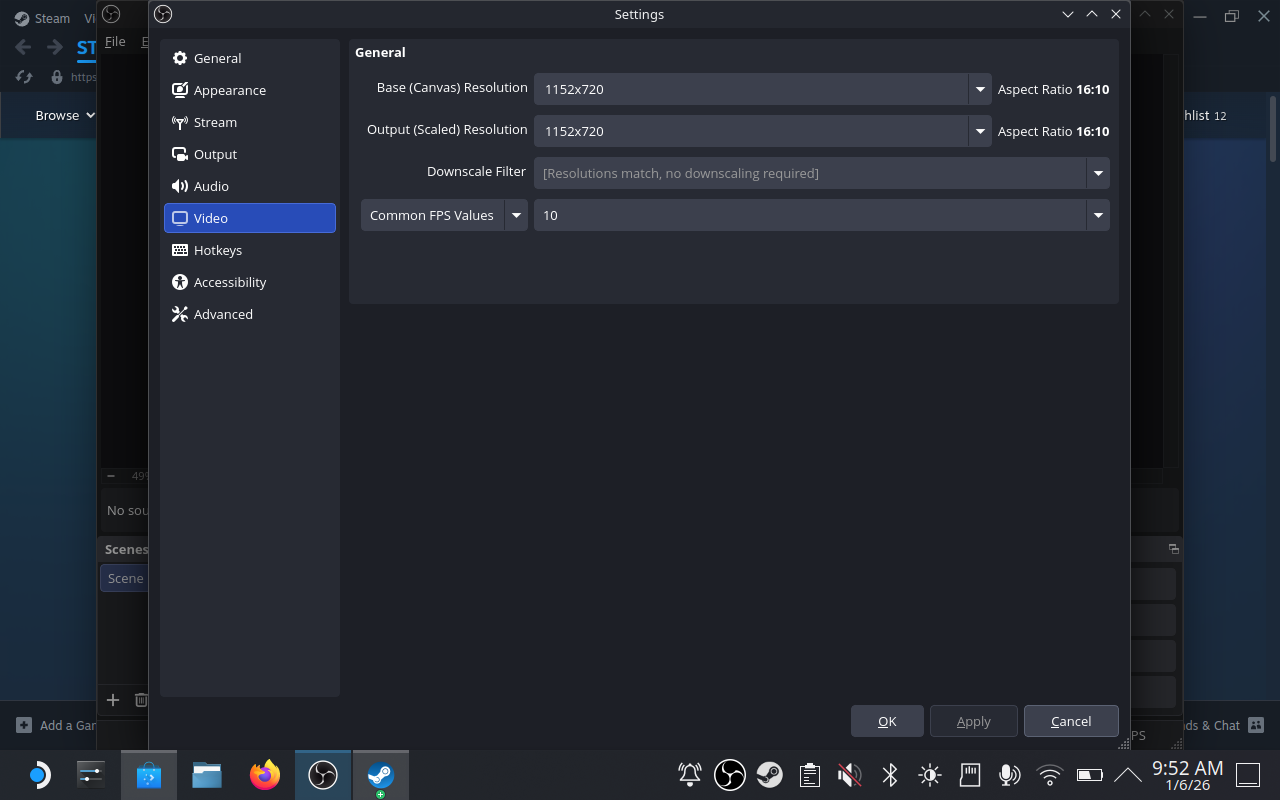Screen dimensions: 1280x800
Task: Select the Scene entry in Scenes list
Action: (124, 578)
